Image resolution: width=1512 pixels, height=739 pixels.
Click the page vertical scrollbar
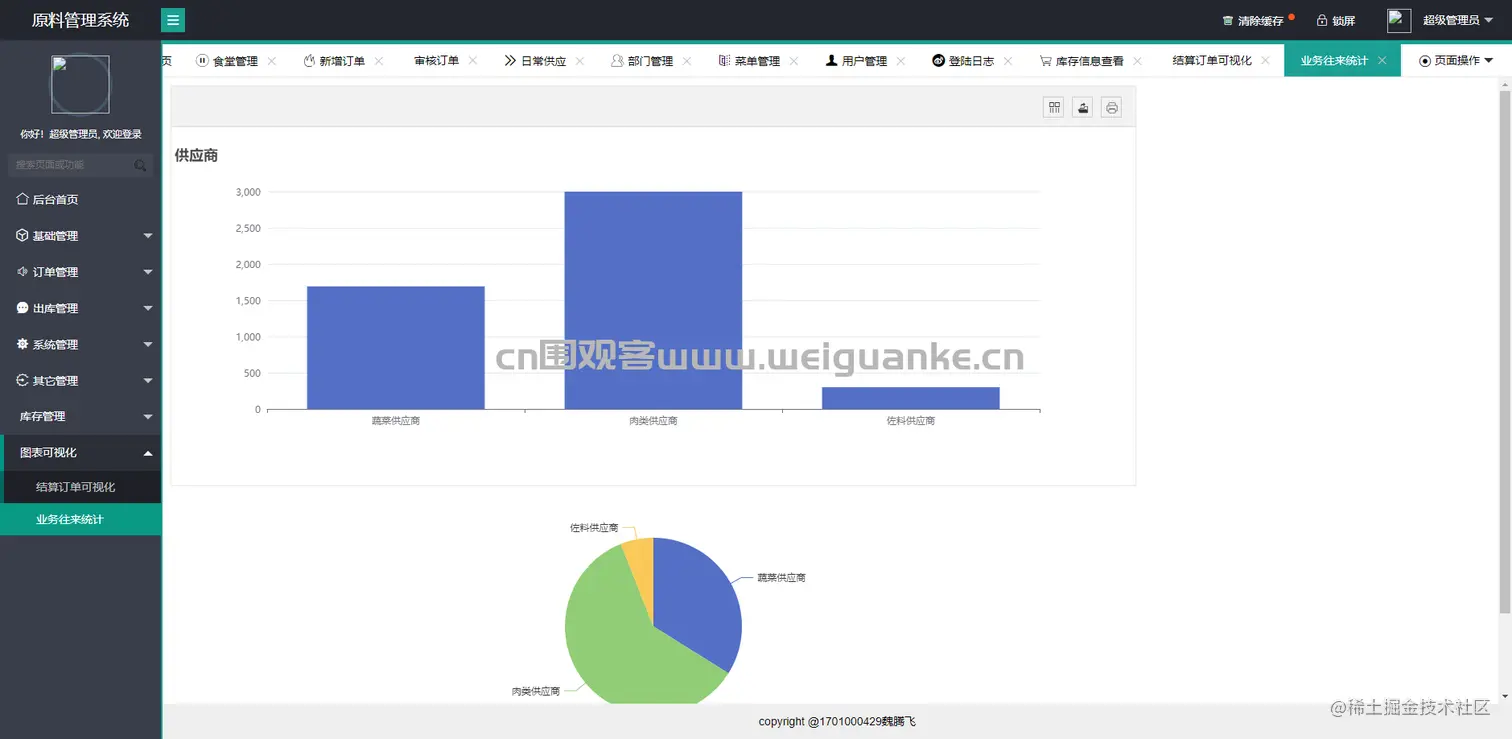click(x=1505, y=350)
